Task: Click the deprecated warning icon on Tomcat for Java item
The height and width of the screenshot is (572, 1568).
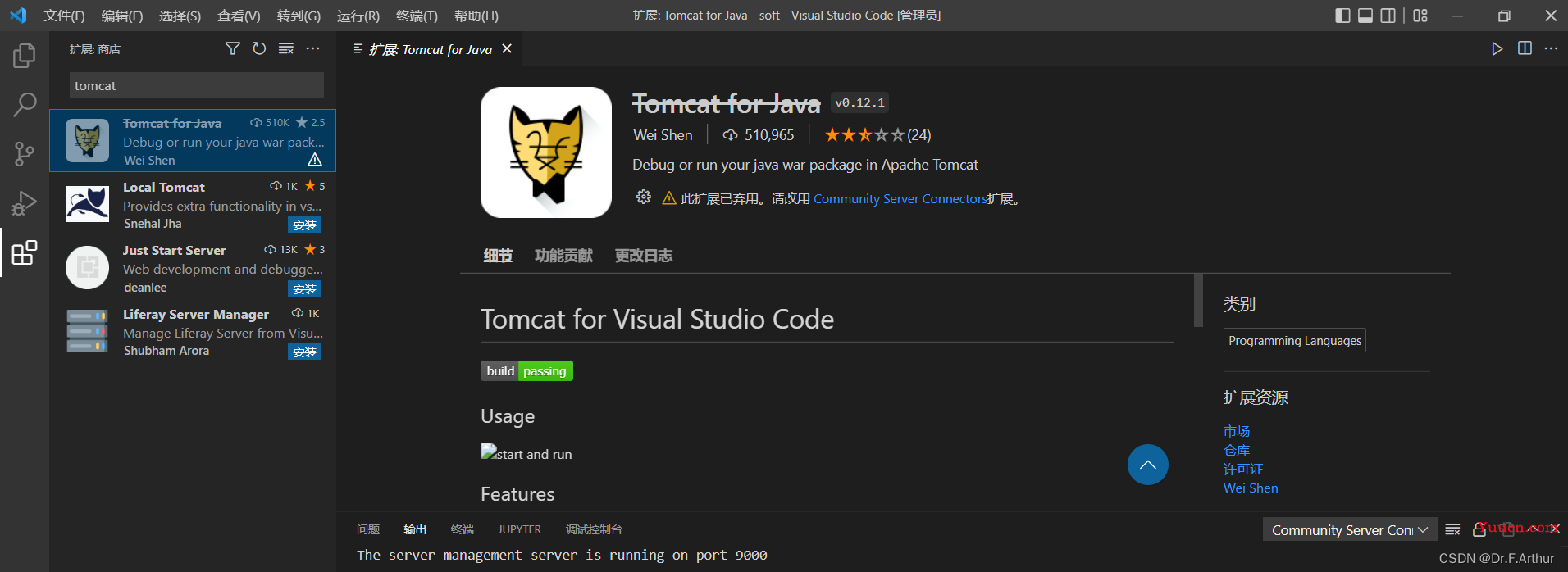Action: point(315,160)
